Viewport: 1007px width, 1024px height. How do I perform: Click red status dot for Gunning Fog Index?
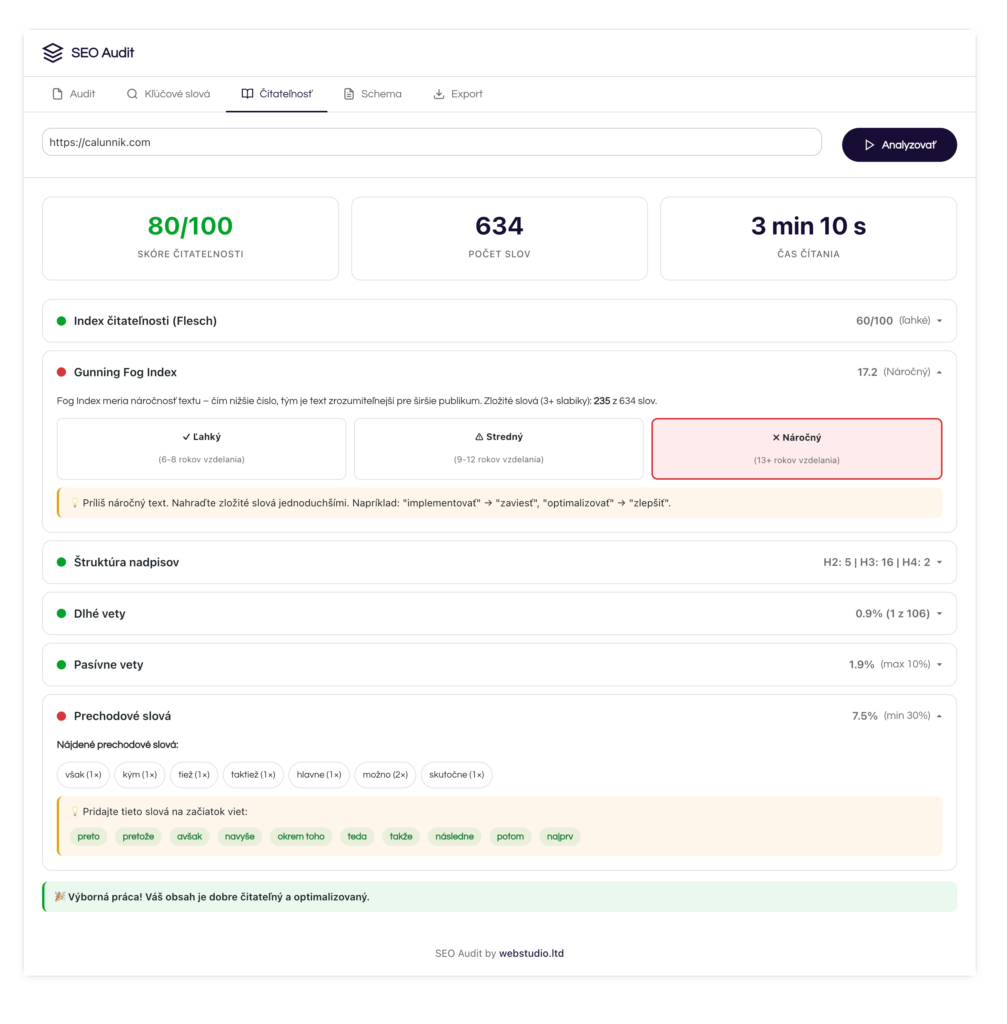point(61,372)
